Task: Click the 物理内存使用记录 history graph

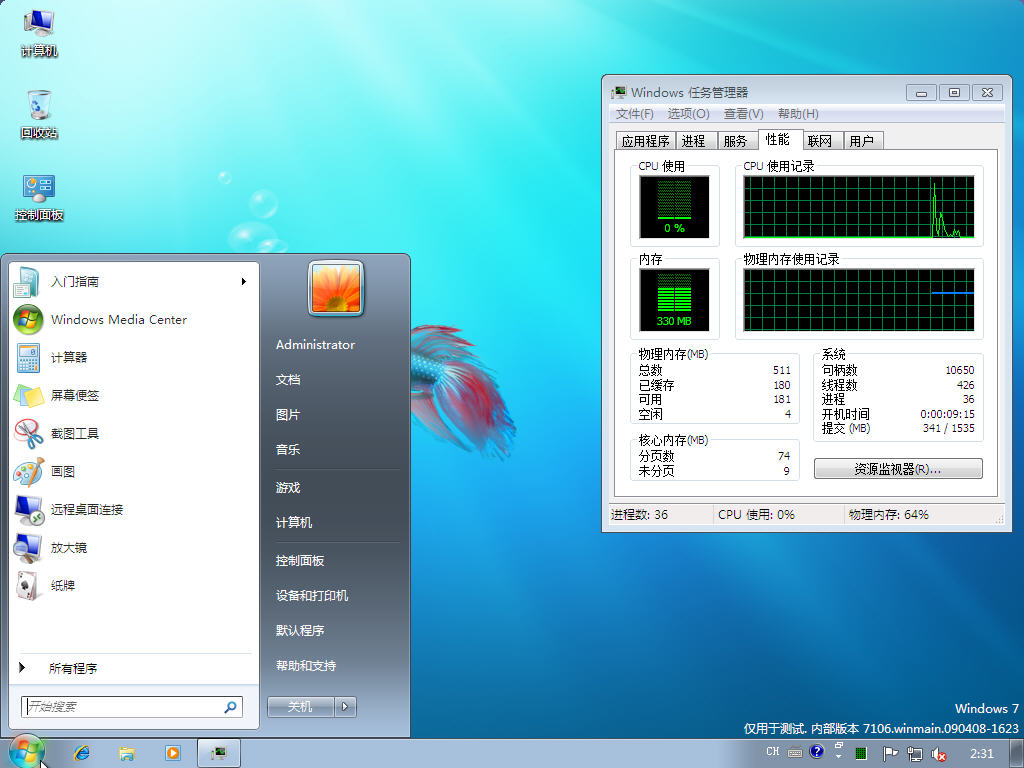Action: 859,300
